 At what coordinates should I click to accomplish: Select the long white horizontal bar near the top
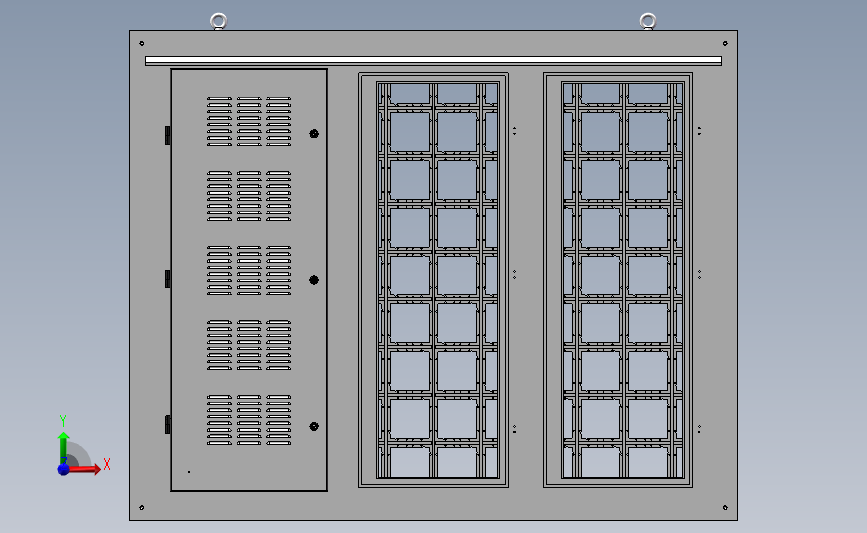coord(434,61)
